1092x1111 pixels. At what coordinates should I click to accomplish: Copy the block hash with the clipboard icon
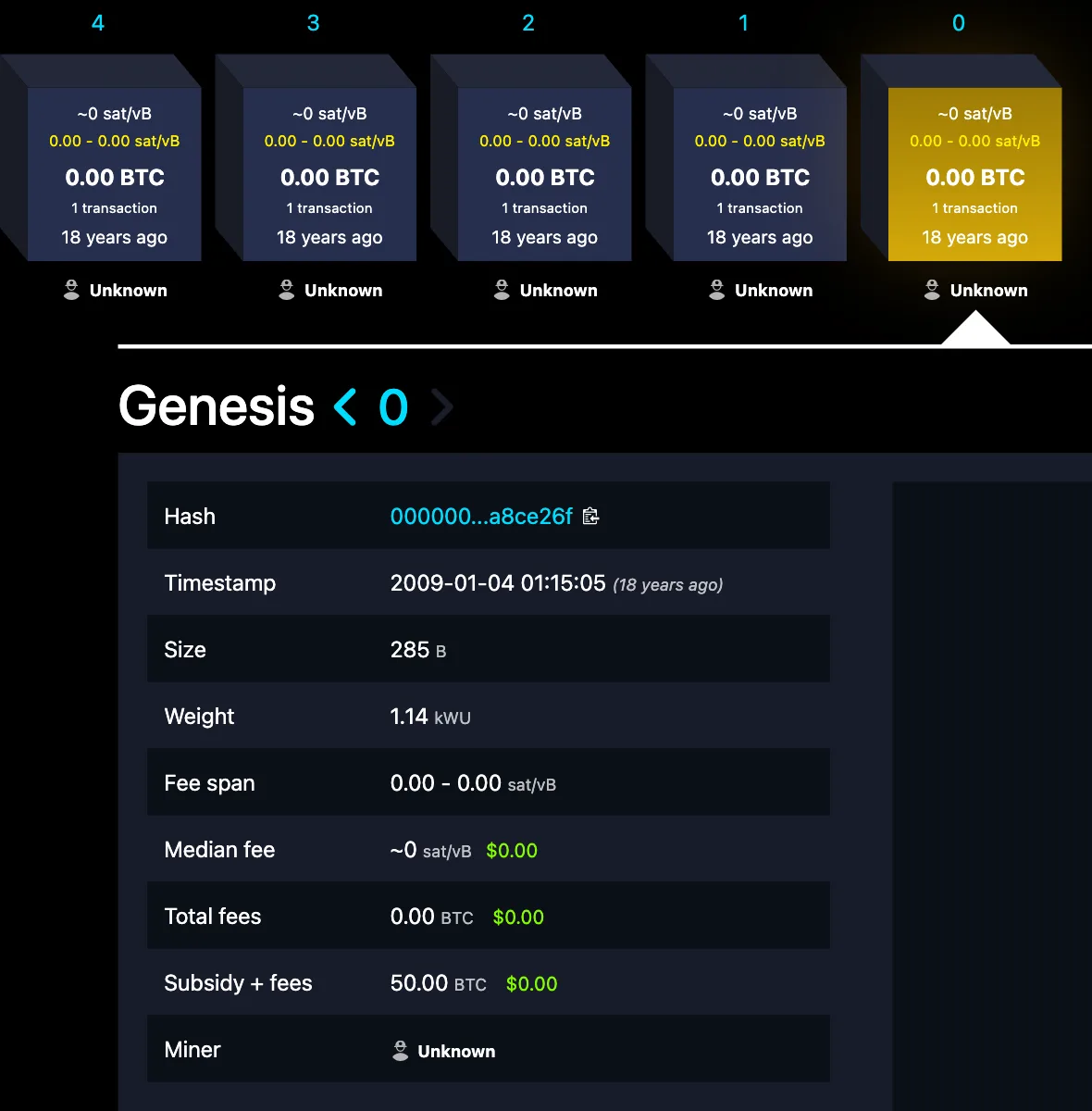tap(590, 517)
